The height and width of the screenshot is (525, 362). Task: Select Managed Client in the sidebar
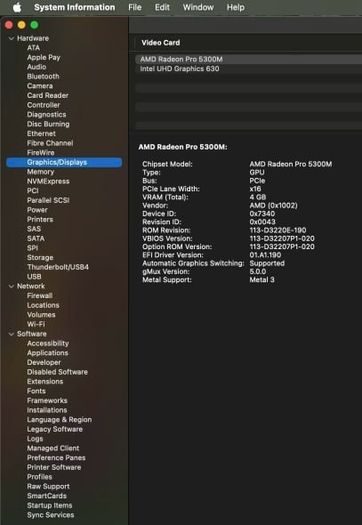(x=53, y=449)
